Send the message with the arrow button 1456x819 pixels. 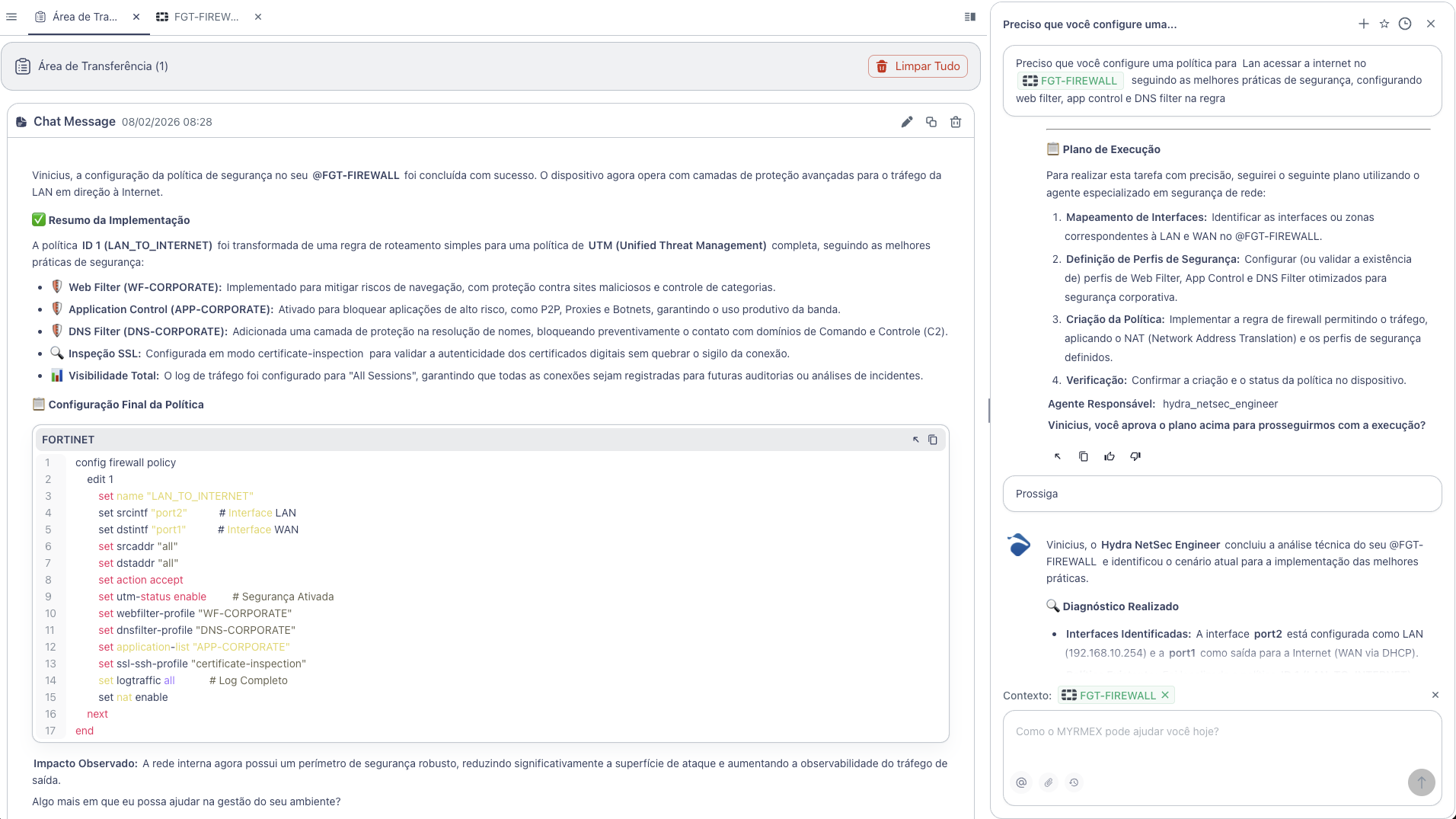[1421, 782]
